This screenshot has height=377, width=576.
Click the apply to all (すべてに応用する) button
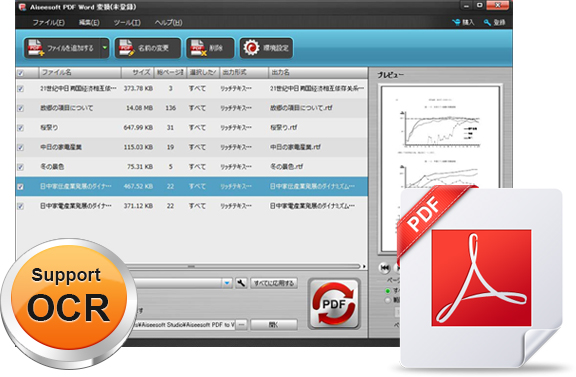click(274, 283)
